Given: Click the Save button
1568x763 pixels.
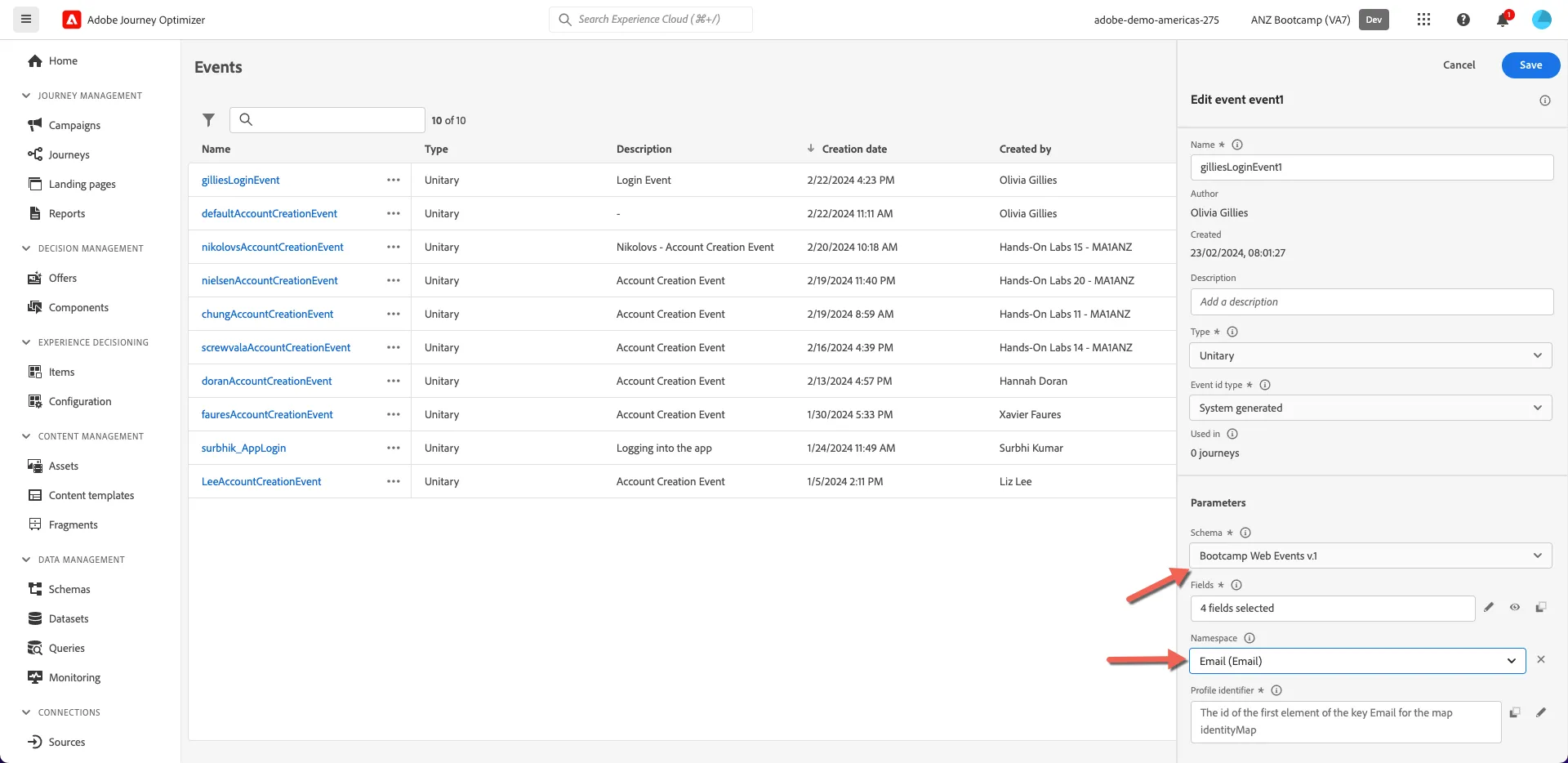Looking at the screenshot, I should pos(1530,65).
